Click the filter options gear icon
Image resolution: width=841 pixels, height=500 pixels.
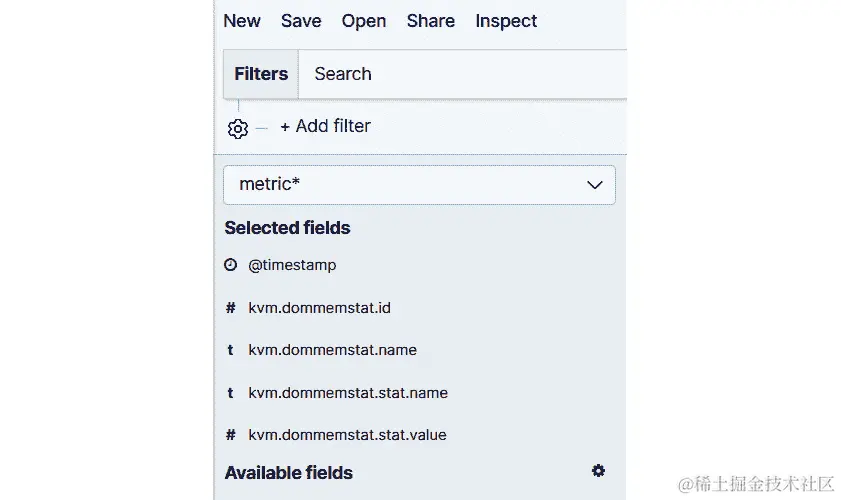pyautogui.click(x=237, y=129)
